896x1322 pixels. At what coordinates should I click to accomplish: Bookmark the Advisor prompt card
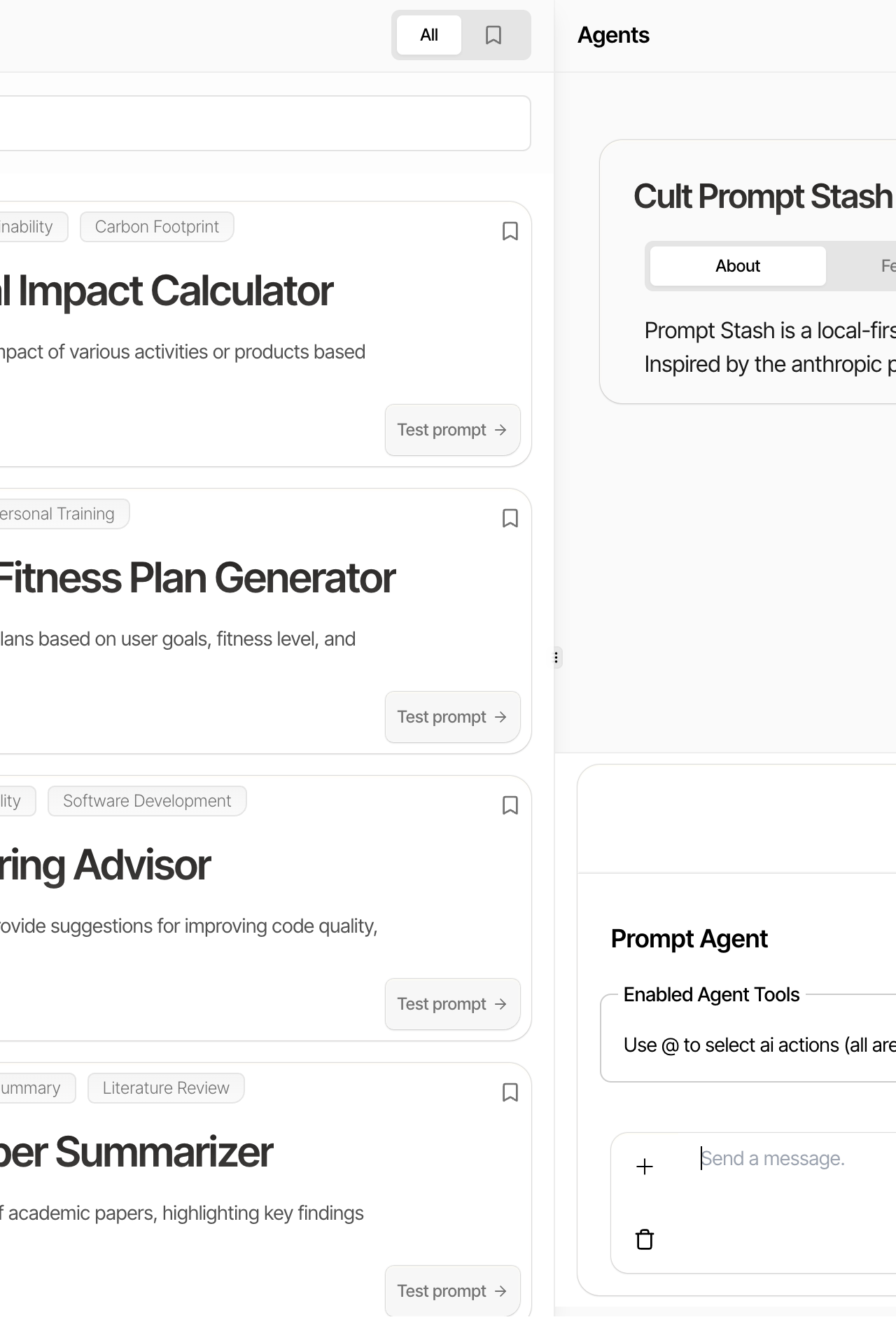(510, 805)
